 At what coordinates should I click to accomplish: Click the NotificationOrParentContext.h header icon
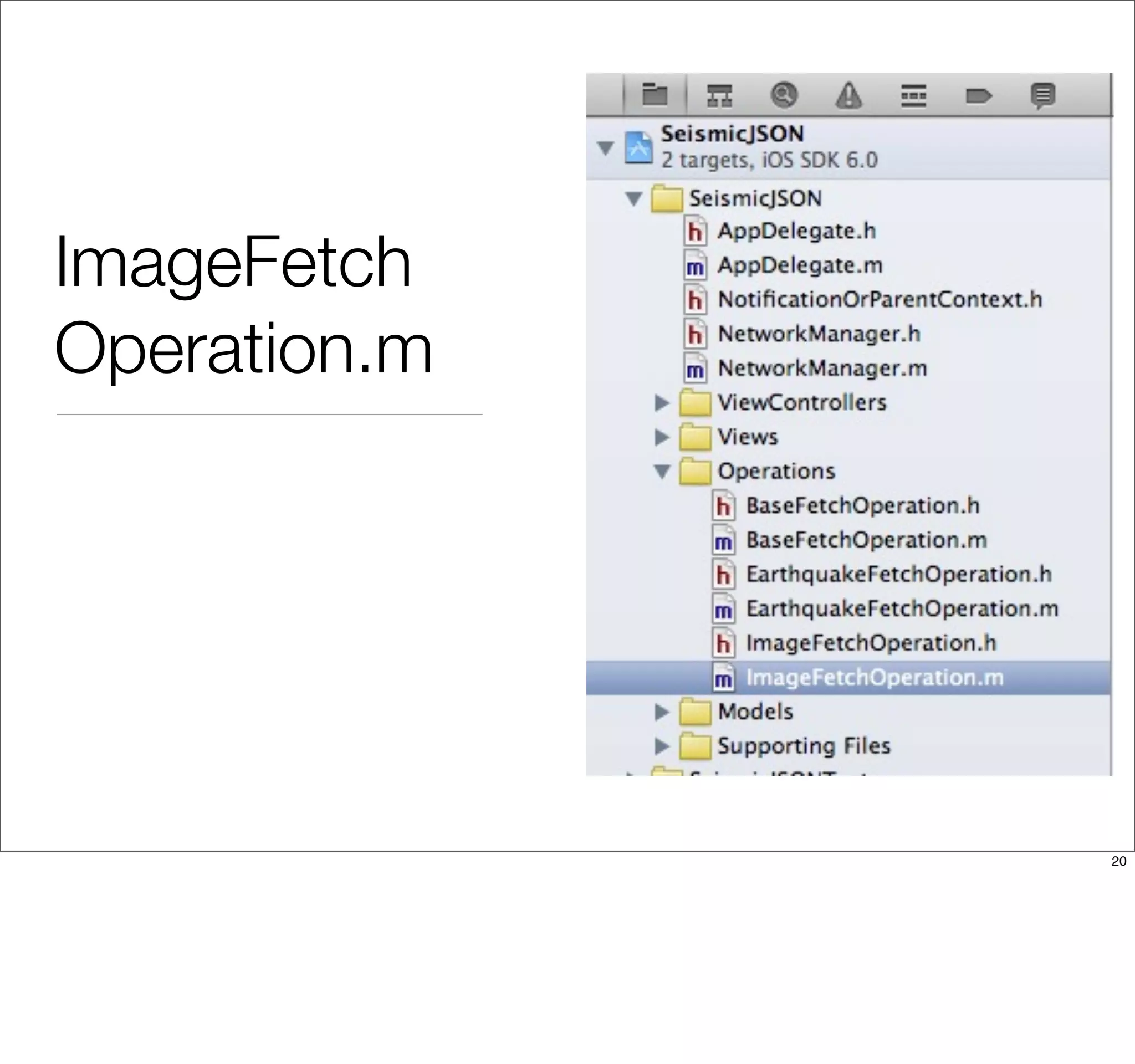click(x=695, y=300)
